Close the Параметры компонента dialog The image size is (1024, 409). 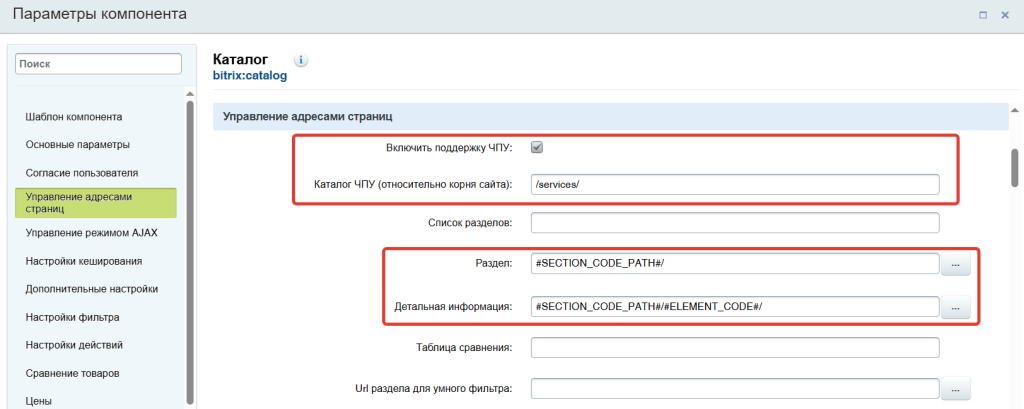coord(1005,15)
